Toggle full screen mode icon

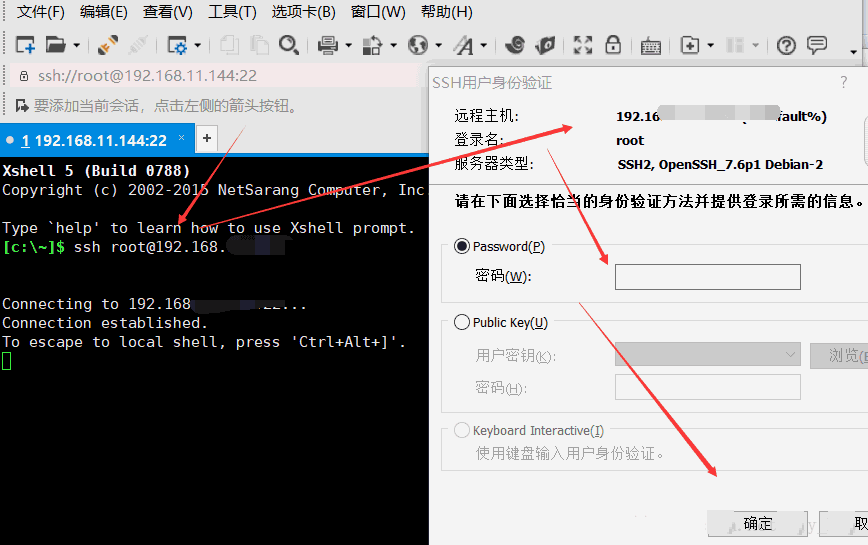click(x=583, y=45)
